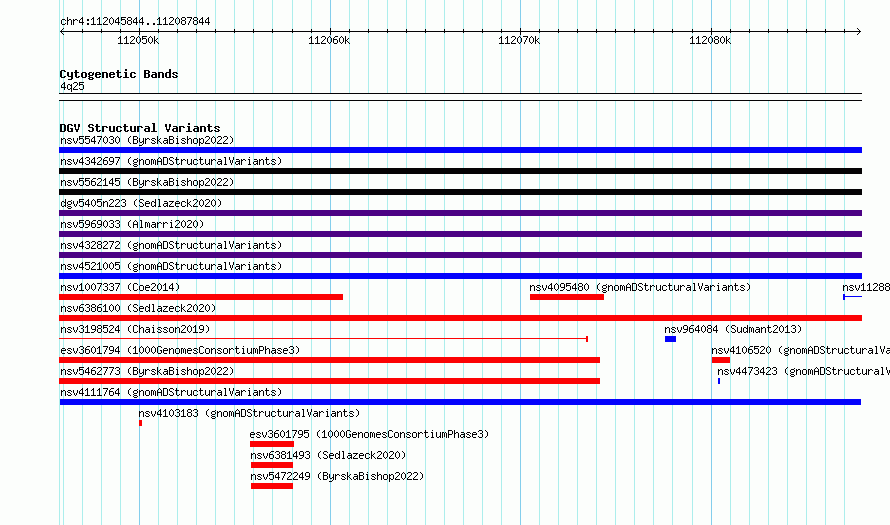
Task: Click the black bar beneath nsv5562145
Action: 460,192
